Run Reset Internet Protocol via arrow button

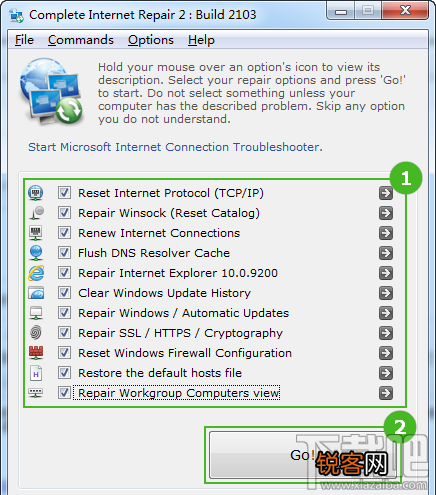point(386,193)
